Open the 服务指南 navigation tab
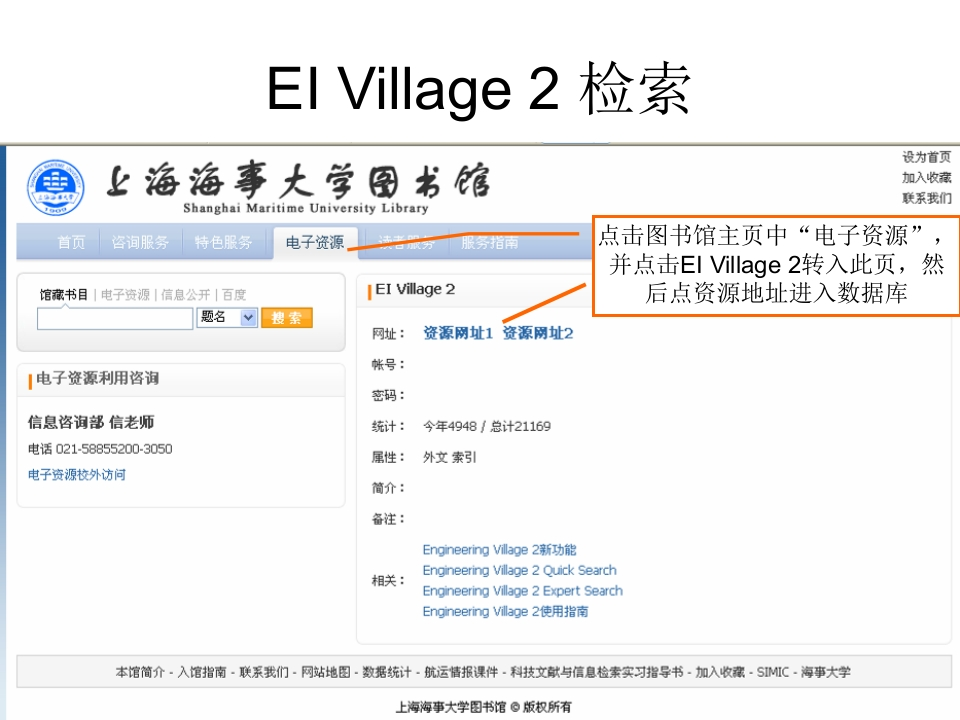Viewport: 960px width, 720px height. 489,242
